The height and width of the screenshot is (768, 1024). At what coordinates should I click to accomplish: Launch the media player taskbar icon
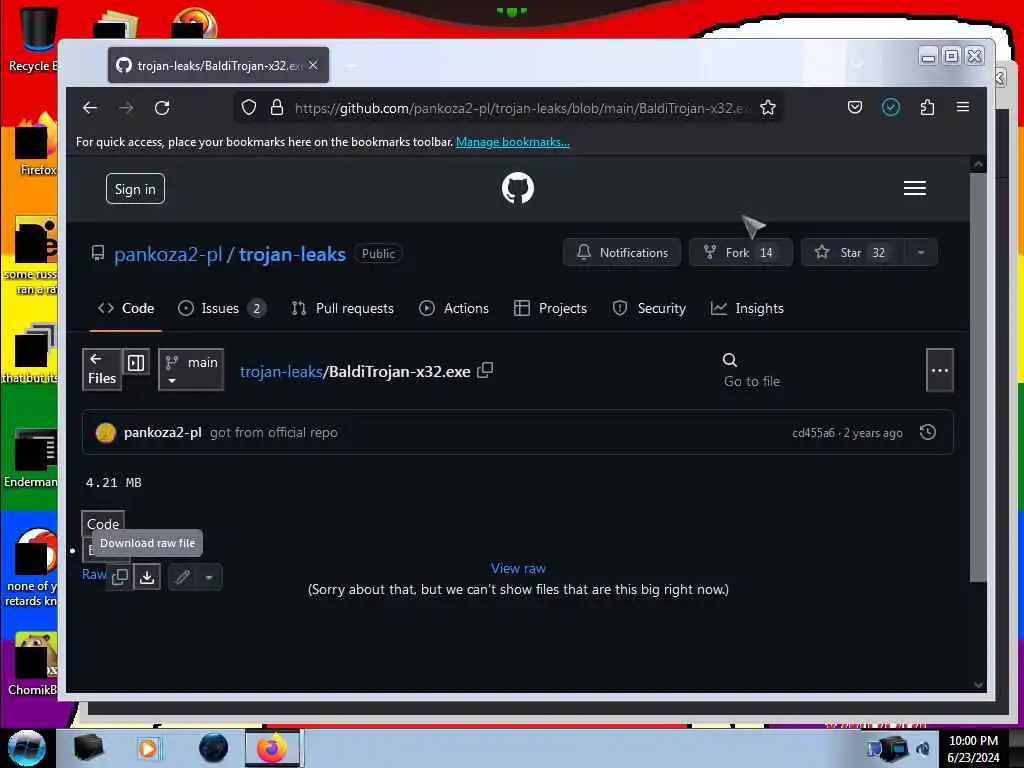pos(148,748)
